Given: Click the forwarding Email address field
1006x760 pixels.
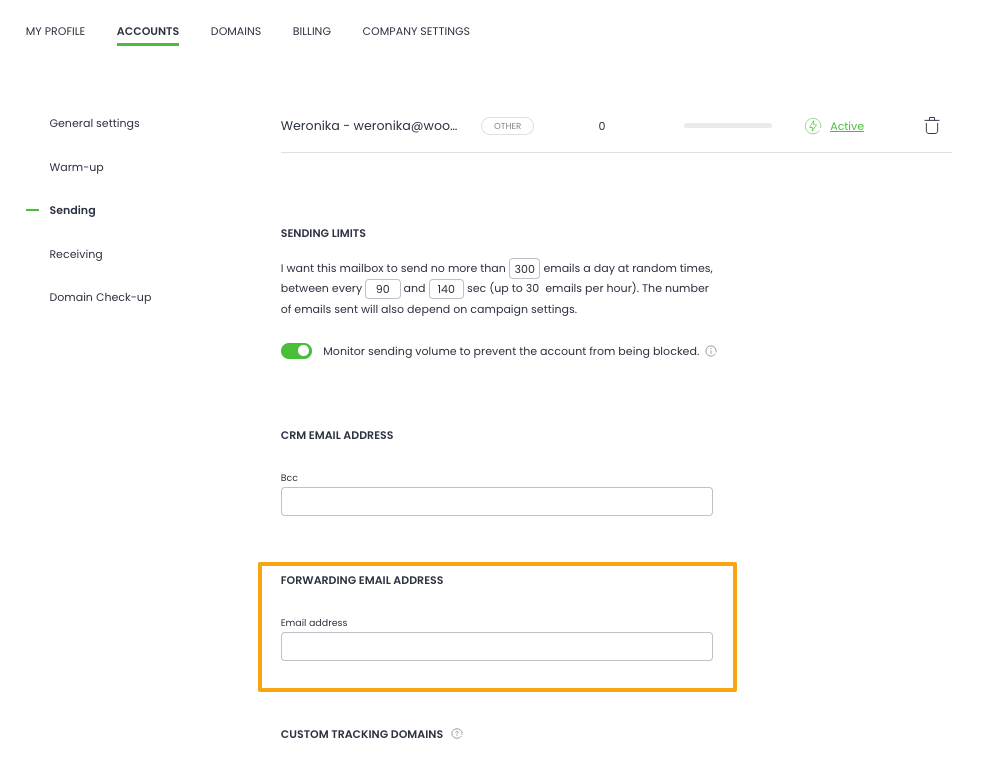Looking at the screenshot, I should click(x=496, y=646).
